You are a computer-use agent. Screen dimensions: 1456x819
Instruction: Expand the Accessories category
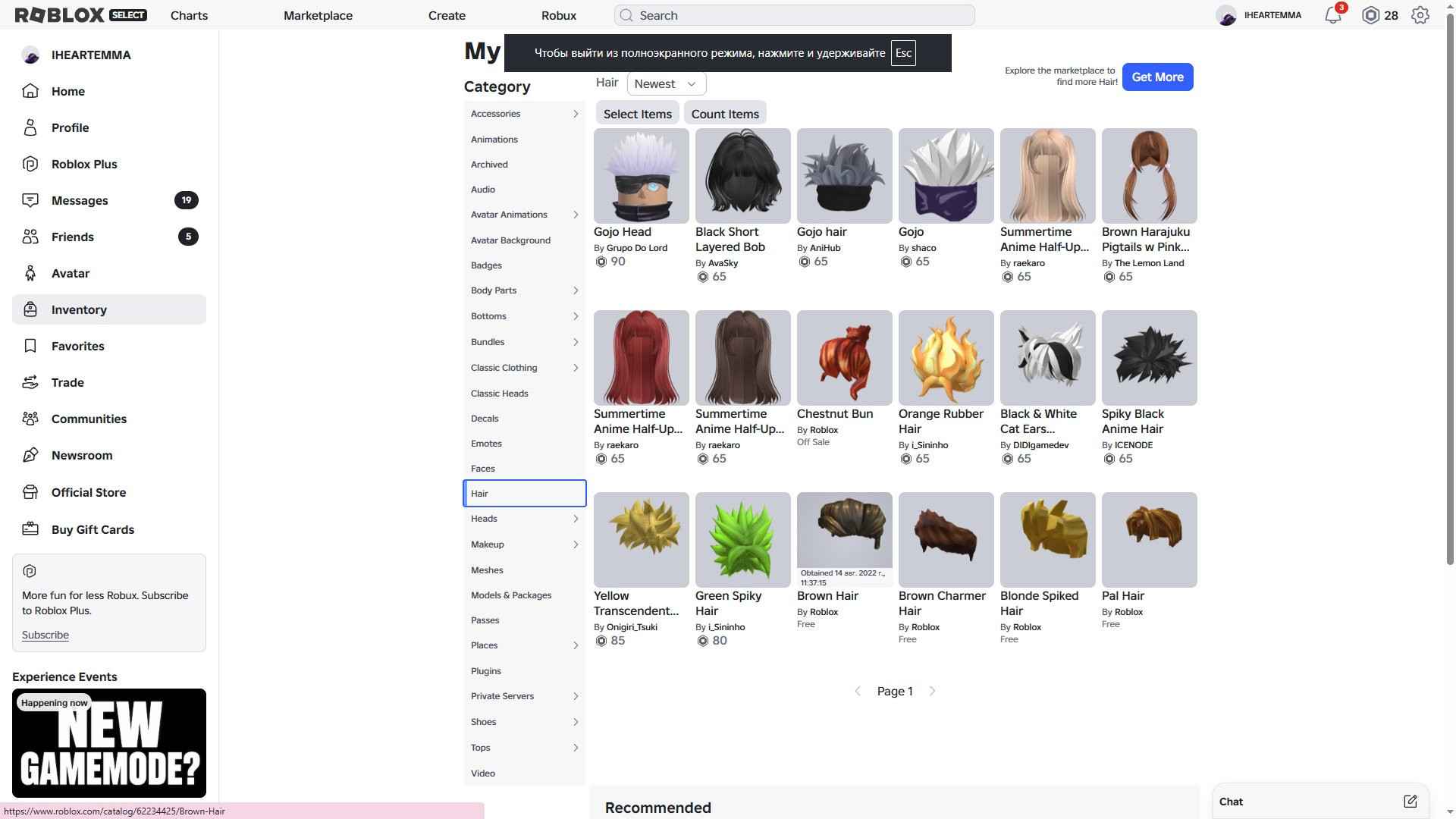(524, 114)
